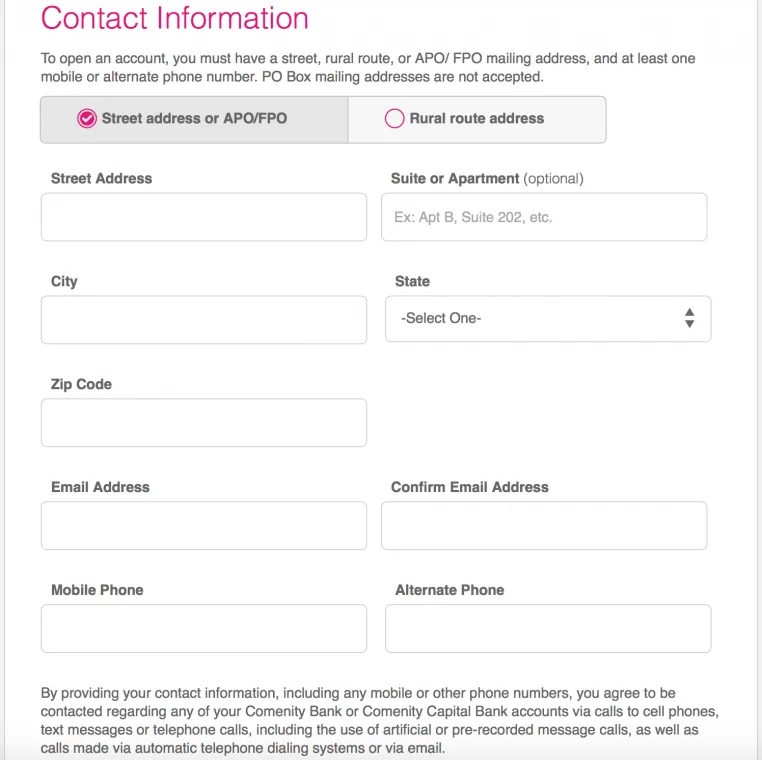This screenshot has height=760, width=762.
Task: Focus the Mobile Phone input box
Action: tap(204, 629)
